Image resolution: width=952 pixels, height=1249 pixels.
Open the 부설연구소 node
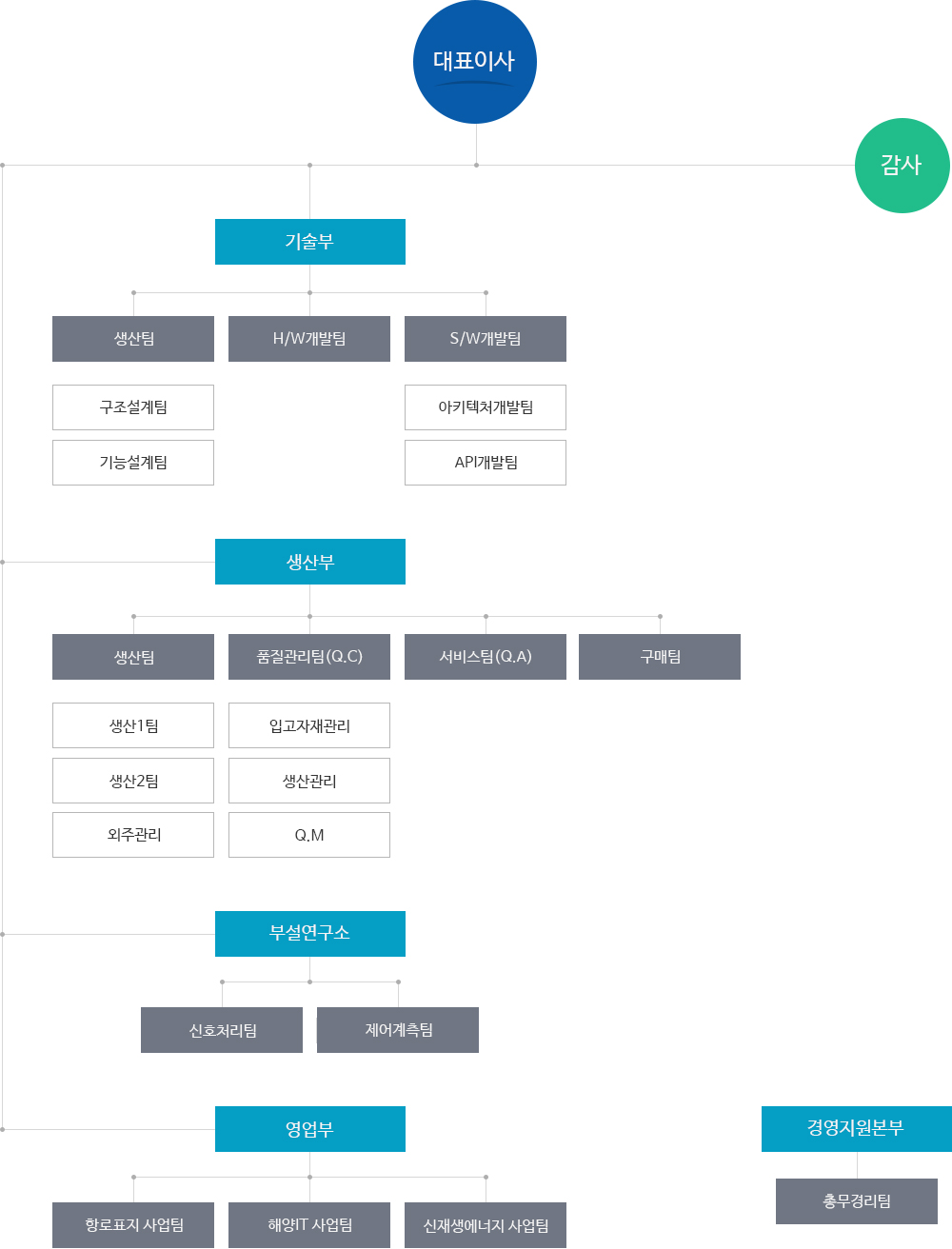(x=310, y=934)
